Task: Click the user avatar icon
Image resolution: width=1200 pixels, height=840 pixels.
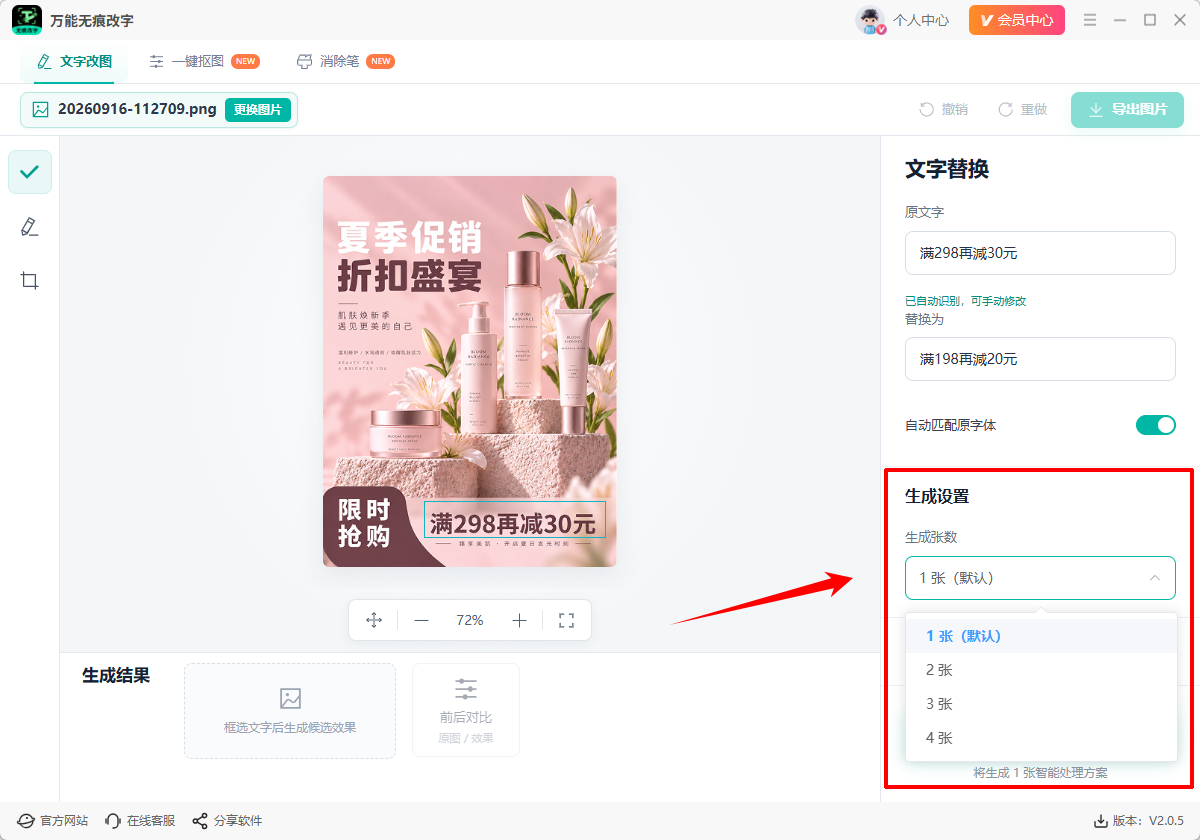Action: pyautogui.click(x=871, y=20)
